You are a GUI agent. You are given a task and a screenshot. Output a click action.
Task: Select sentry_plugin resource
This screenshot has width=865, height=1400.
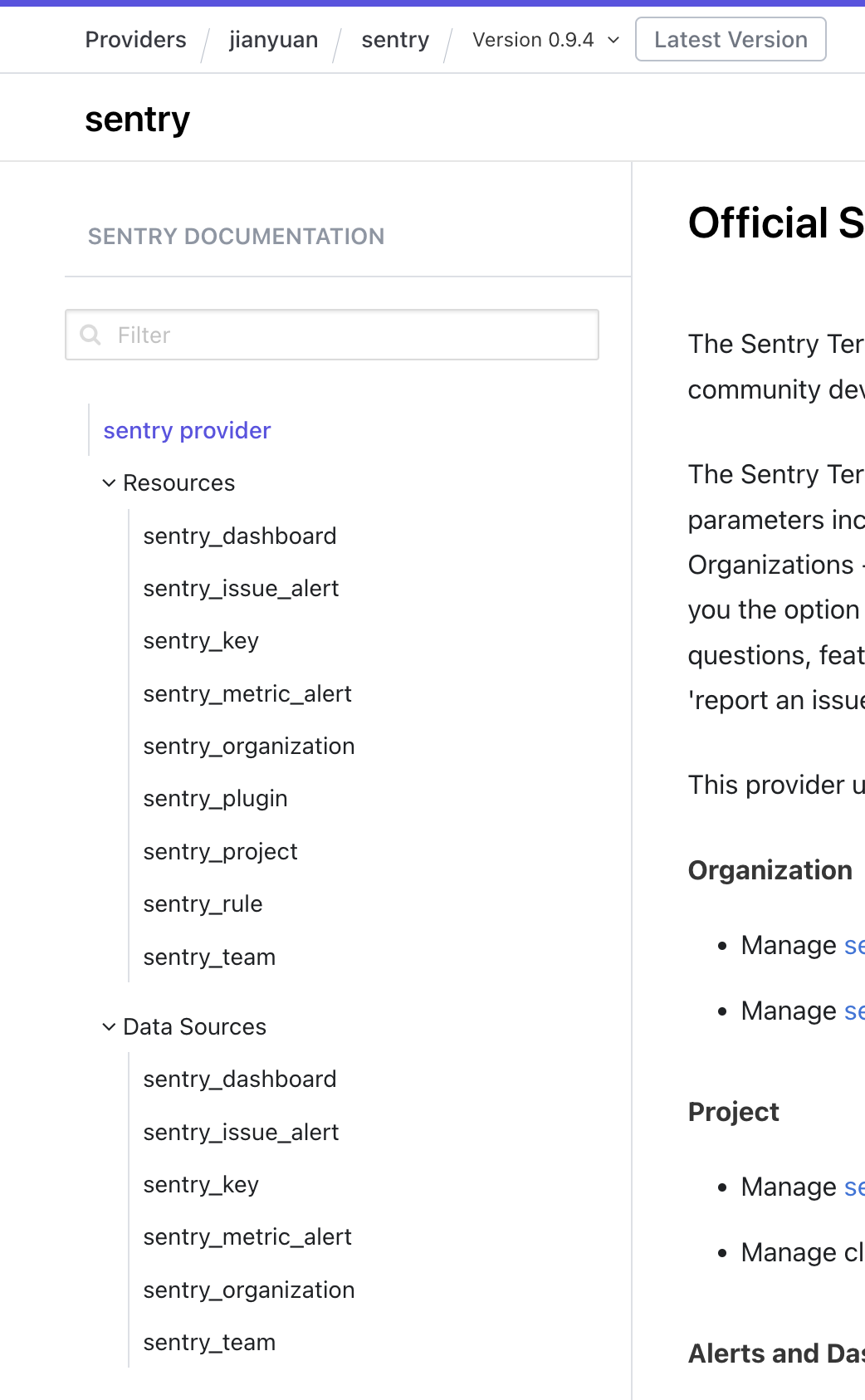click(215, 799)
